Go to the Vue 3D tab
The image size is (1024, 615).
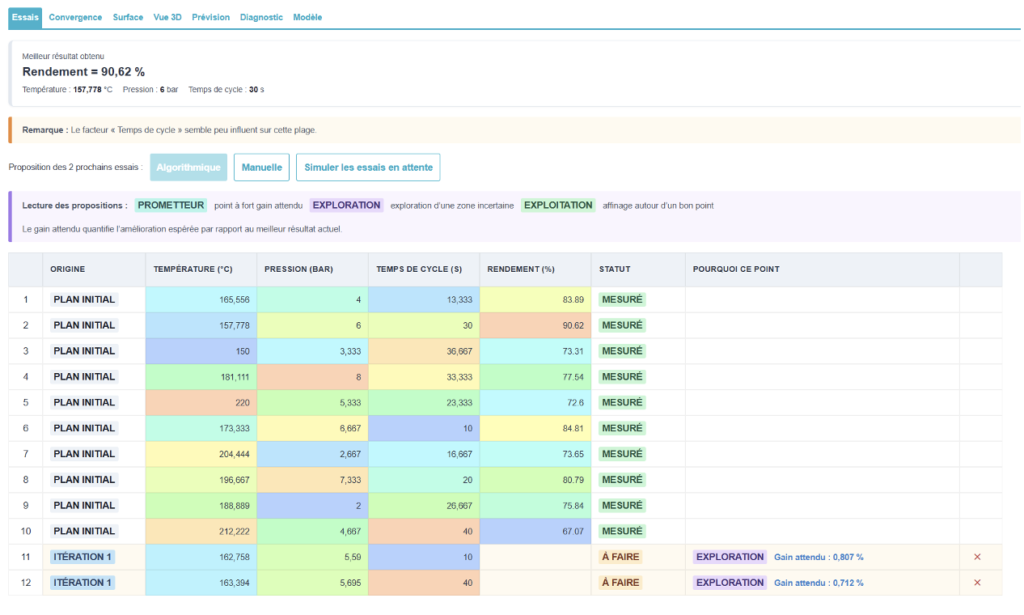[x=167, y=17]
